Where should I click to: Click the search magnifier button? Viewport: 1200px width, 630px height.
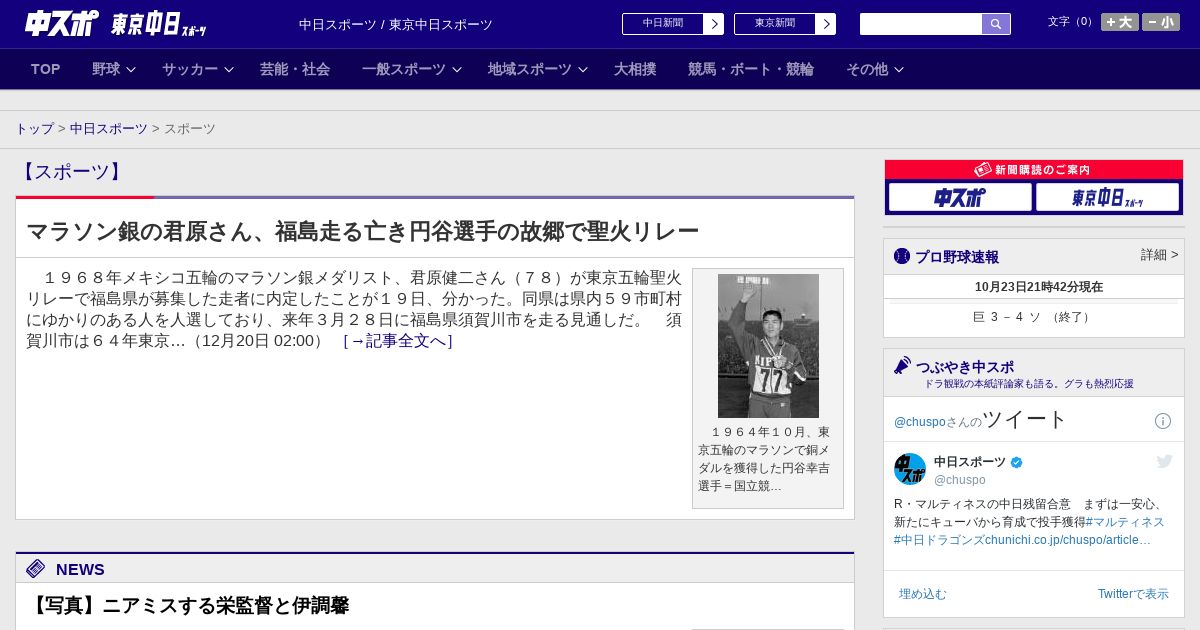[x=996, y=24]
